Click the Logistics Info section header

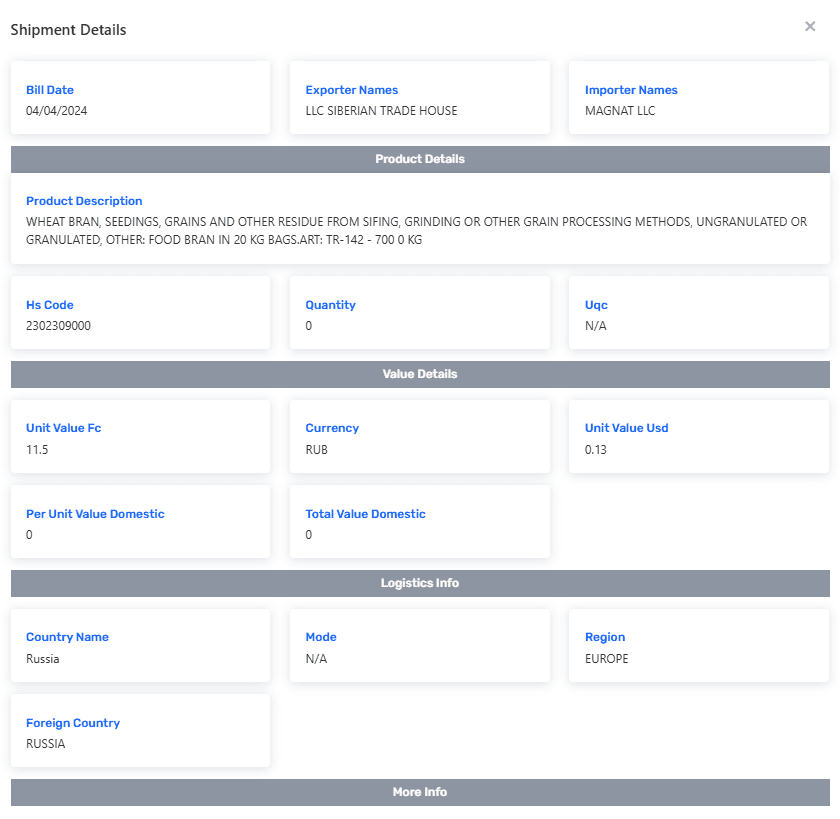[420, 583]
